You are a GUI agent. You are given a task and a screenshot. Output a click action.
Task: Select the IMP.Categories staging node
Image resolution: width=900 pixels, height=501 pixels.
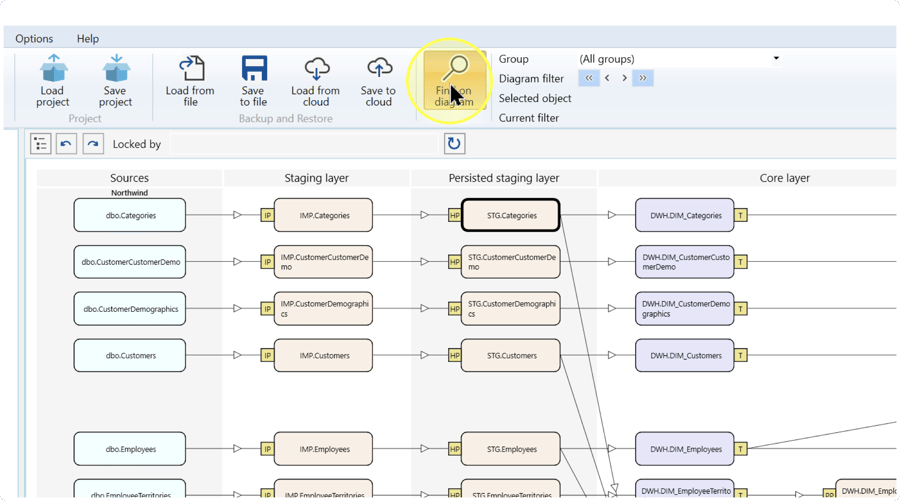click(x=323, y=215)
